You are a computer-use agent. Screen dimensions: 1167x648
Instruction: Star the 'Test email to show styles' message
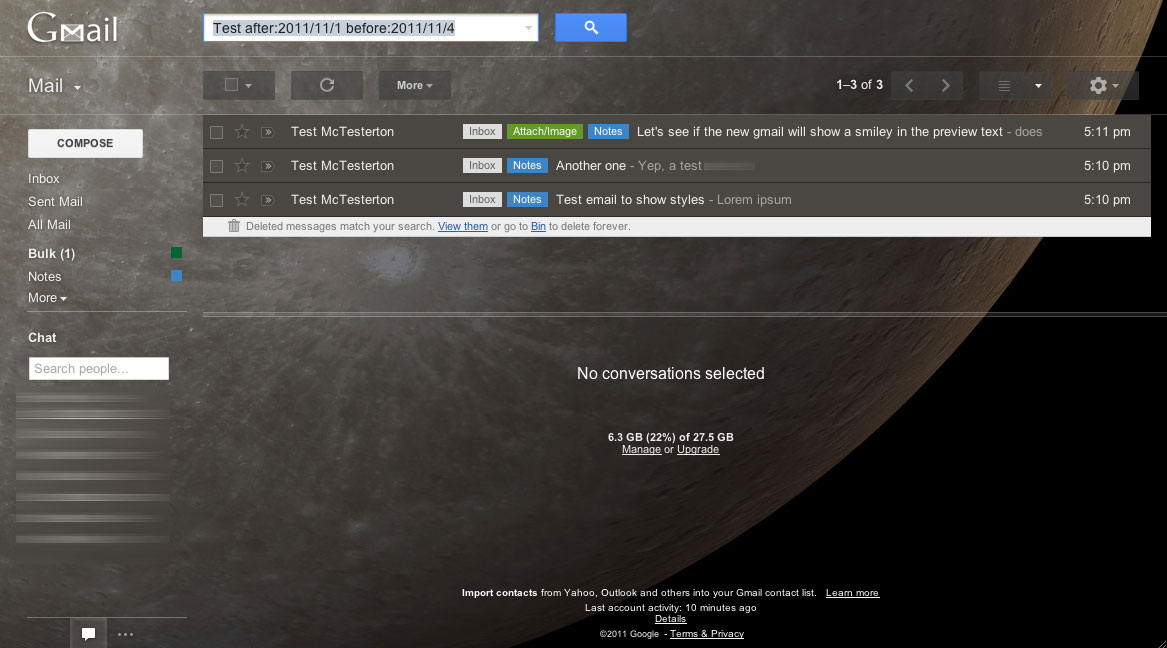(x=242, y=200)
